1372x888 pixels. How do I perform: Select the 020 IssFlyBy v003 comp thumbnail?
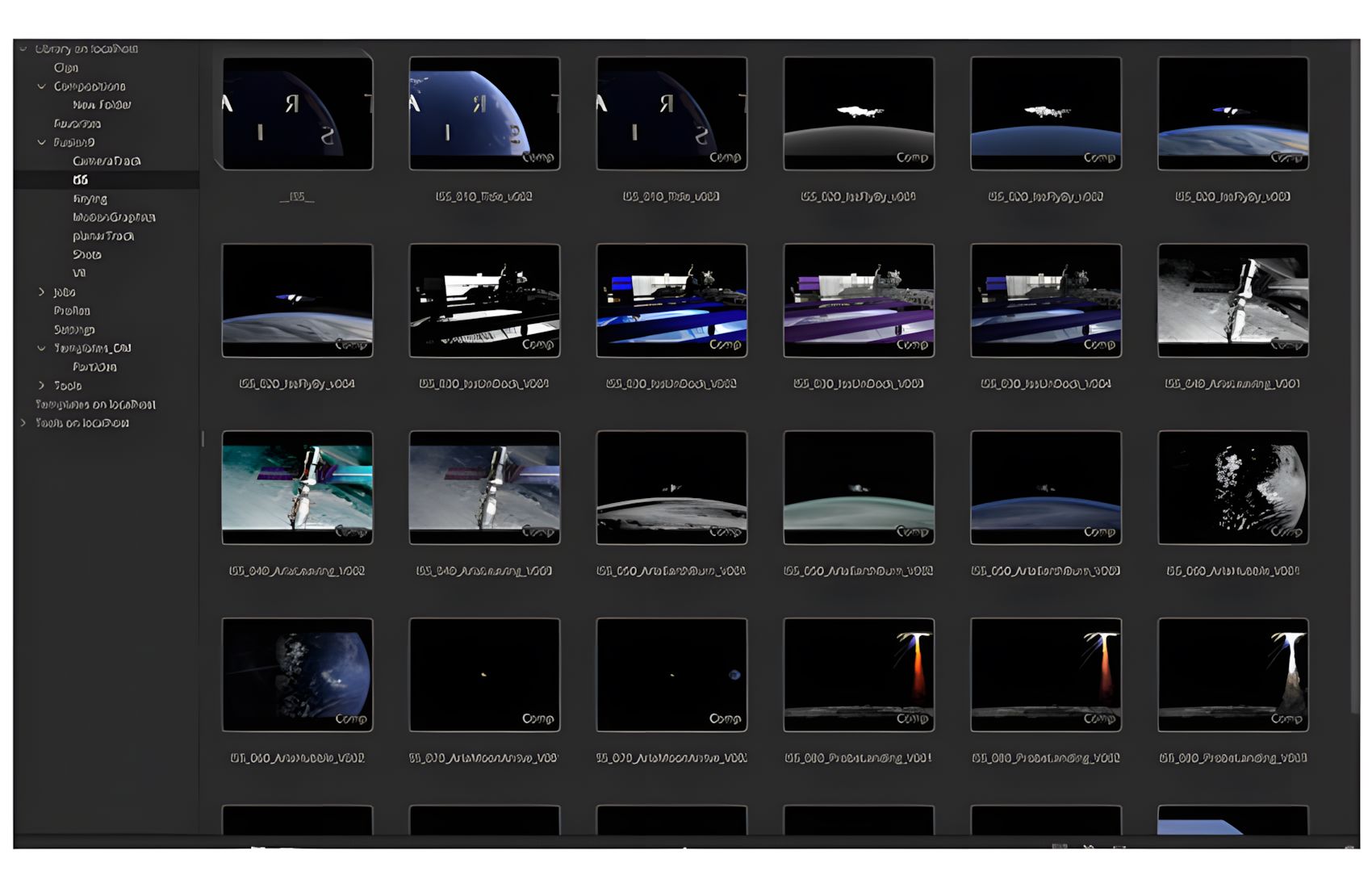[x=1233, y=113]
